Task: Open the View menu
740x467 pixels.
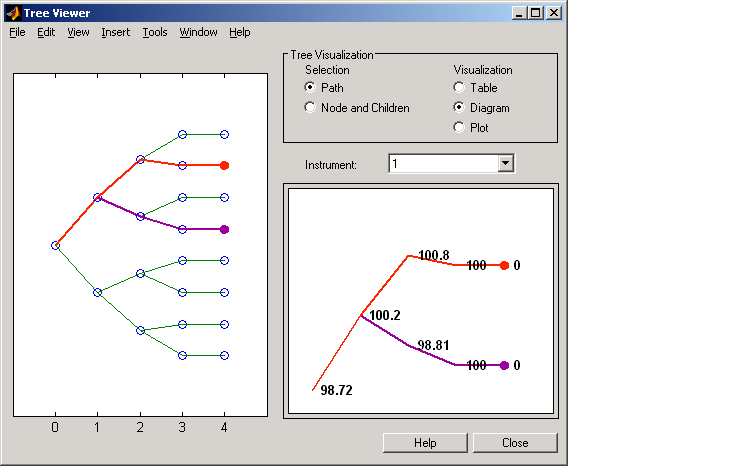Action: click(78, 32)
